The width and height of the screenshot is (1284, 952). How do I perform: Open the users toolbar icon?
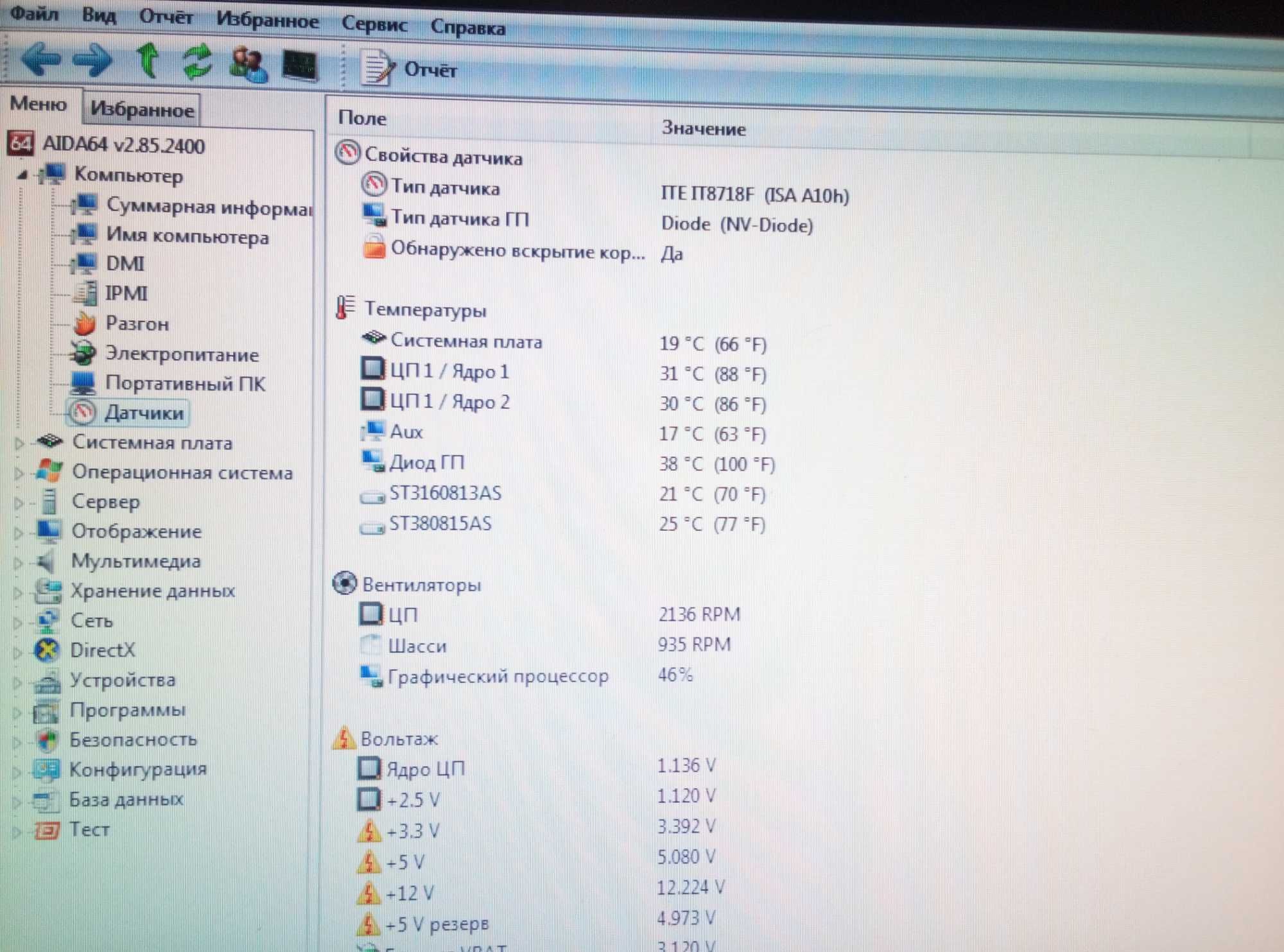point(248,64)
